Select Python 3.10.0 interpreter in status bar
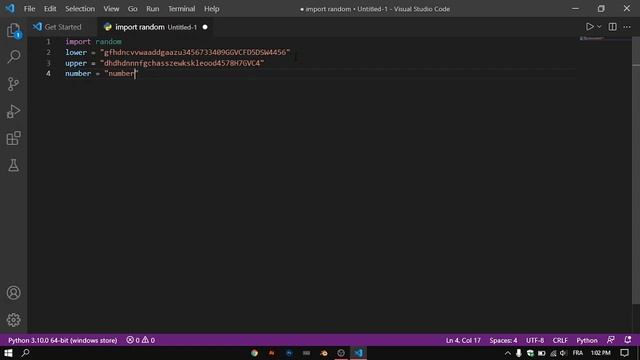 coord(62,340)
